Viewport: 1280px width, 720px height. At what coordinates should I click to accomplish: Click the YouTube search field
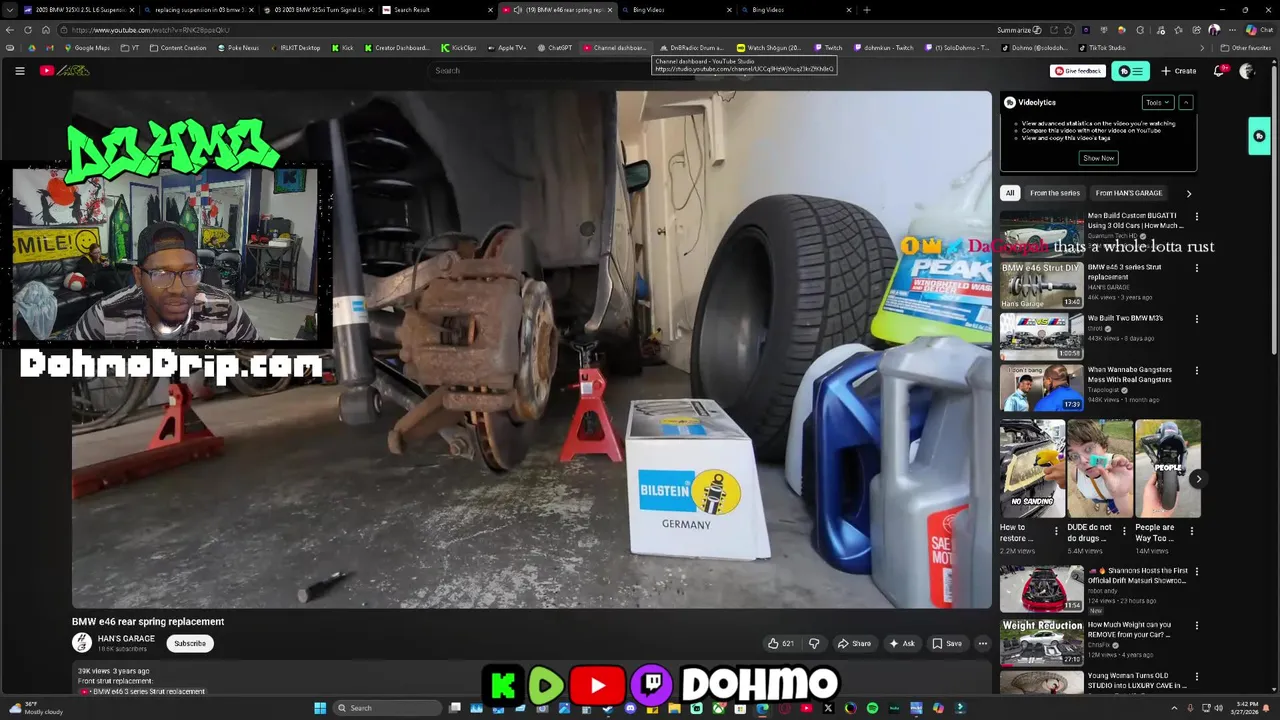(540, 71)
